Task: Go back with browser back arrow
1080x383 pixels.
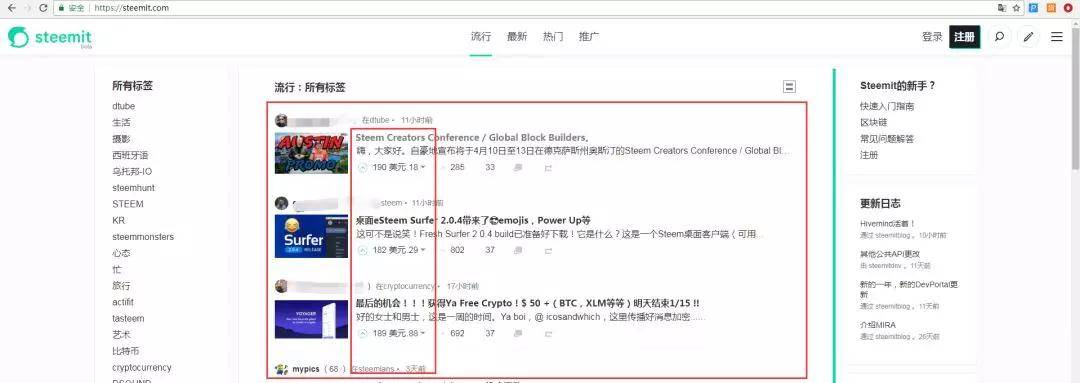Action: (x=11, y=8)
